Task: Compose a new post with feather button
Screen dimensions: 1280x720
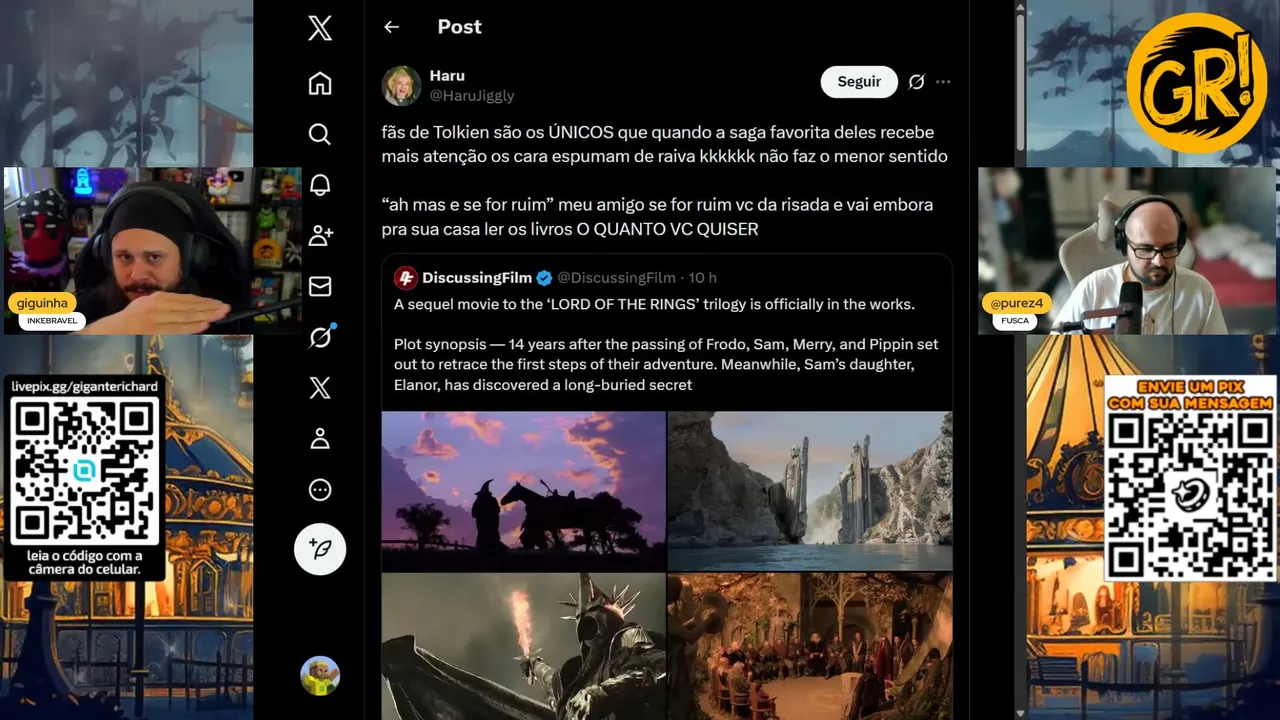Action: coord(320,549)
